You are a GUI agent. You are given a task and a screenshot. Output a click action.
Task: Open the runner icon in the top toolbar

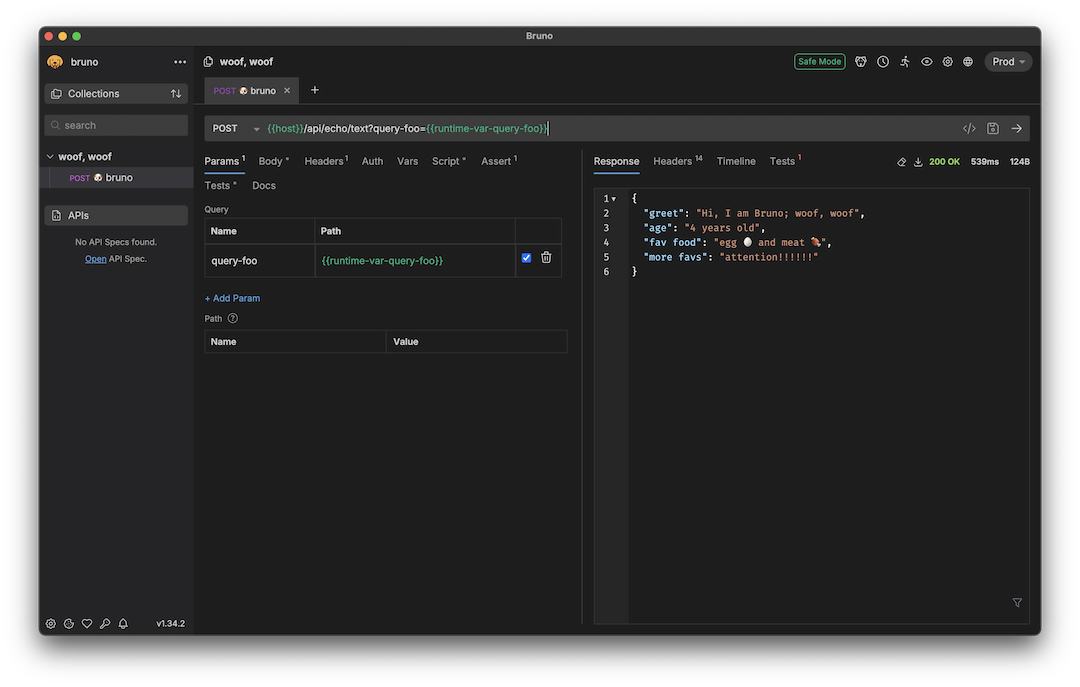905,62
